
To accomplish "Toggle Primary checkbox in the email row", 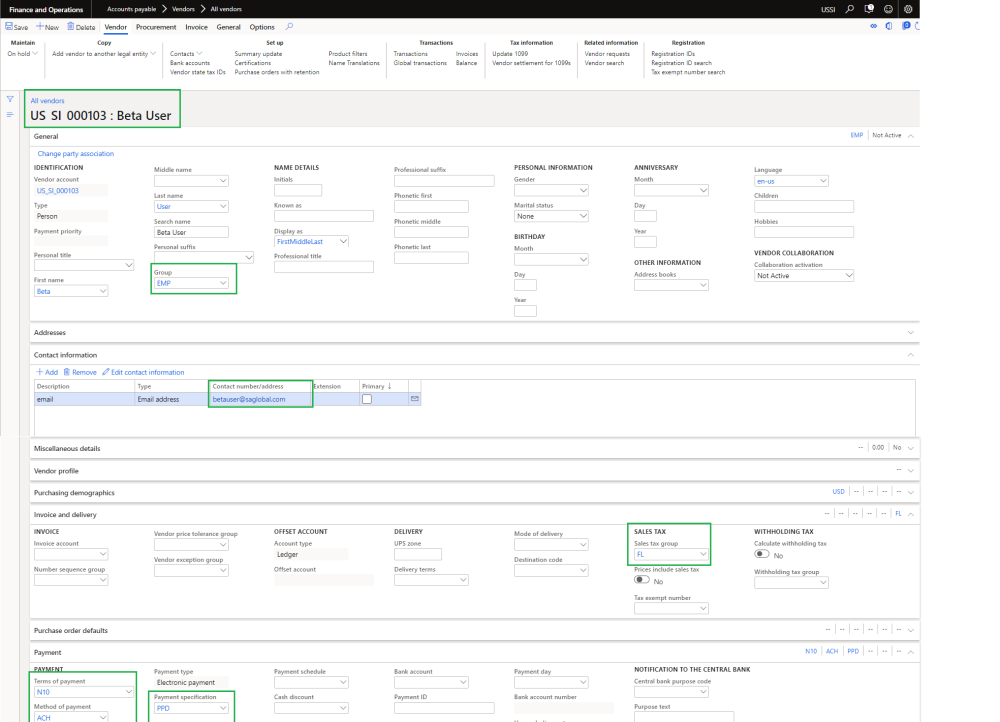I will (367, 399).
